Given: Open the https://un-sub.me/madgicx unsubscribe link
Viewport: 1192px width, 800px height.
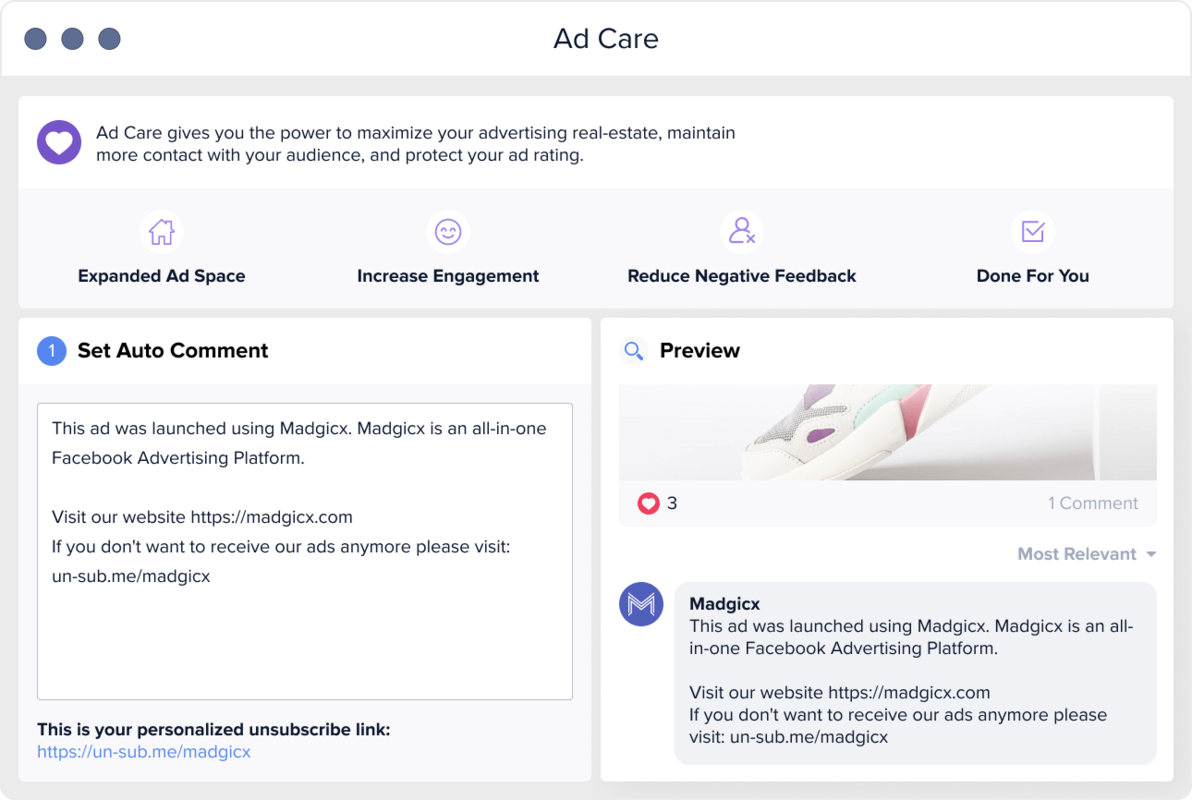Looking at the screenshot, I should pos(143,751).
